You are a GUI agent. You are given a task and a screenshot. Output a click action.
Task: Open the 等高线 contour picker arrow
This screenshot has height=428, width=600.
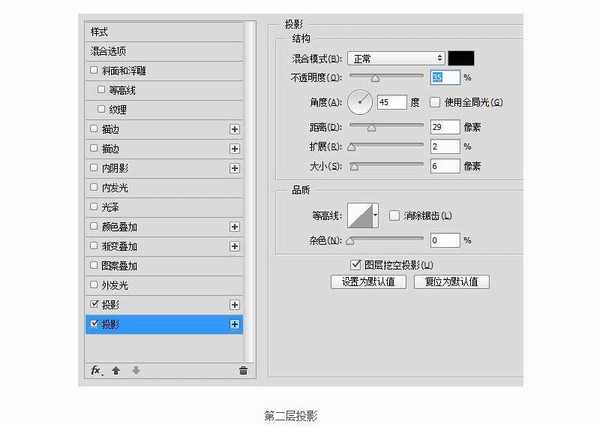pyautogui.click(x=375, y=215)
